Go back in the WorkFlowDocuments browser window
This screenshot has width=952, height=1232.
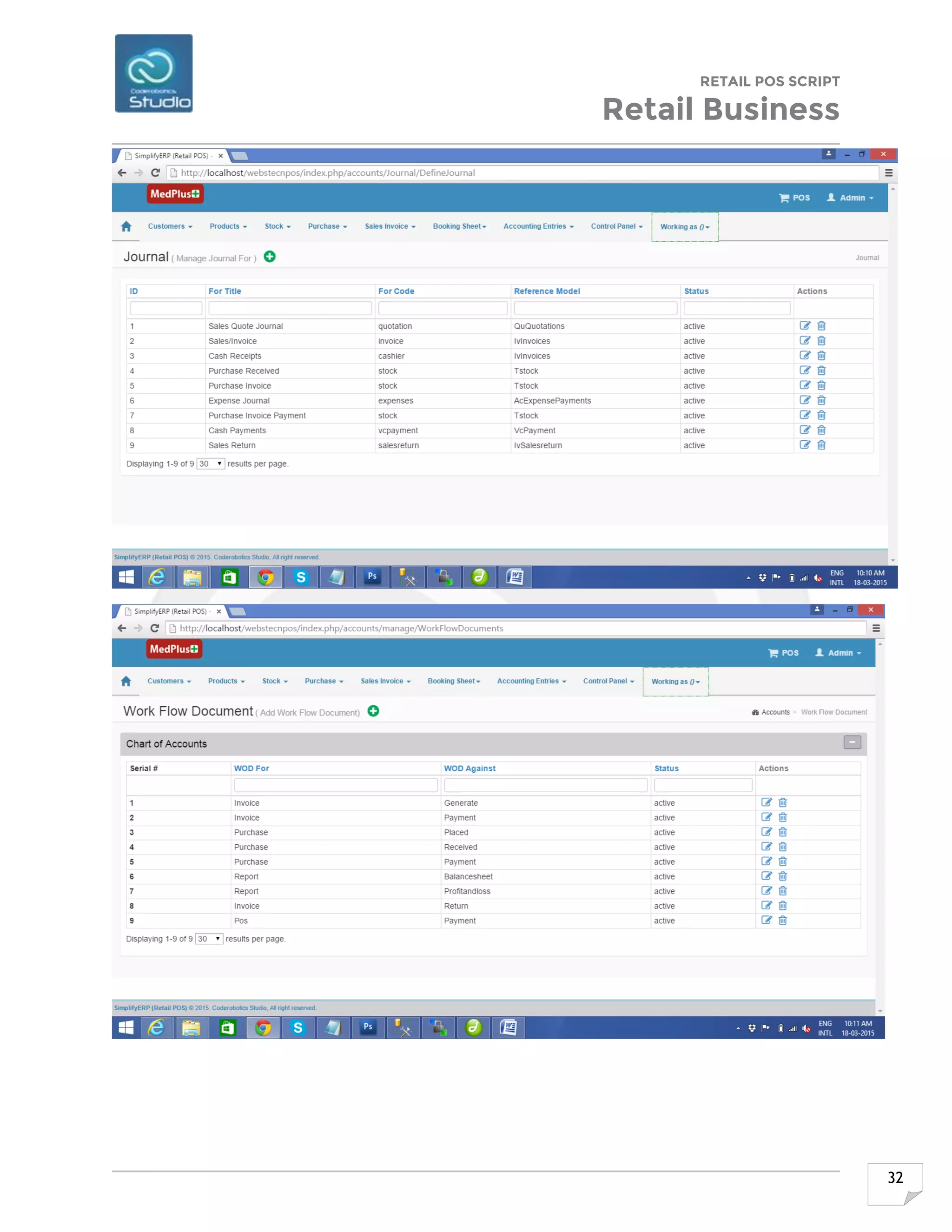122,628
